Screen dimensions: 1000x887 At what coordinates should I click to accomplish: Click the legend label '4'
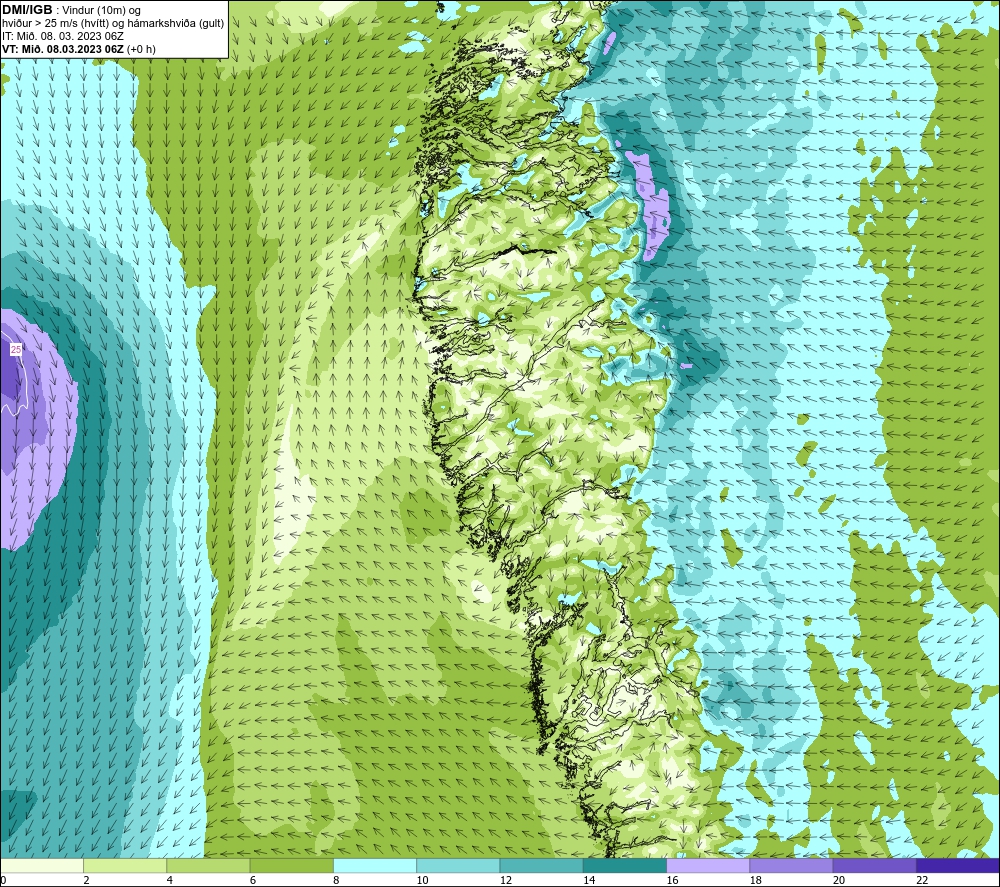(170, 880)
